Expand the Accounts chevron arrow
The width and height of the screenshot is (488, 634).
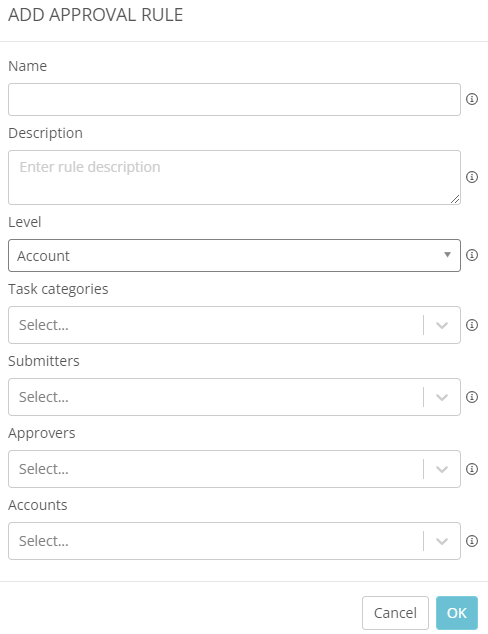click(x=442, y=541)
